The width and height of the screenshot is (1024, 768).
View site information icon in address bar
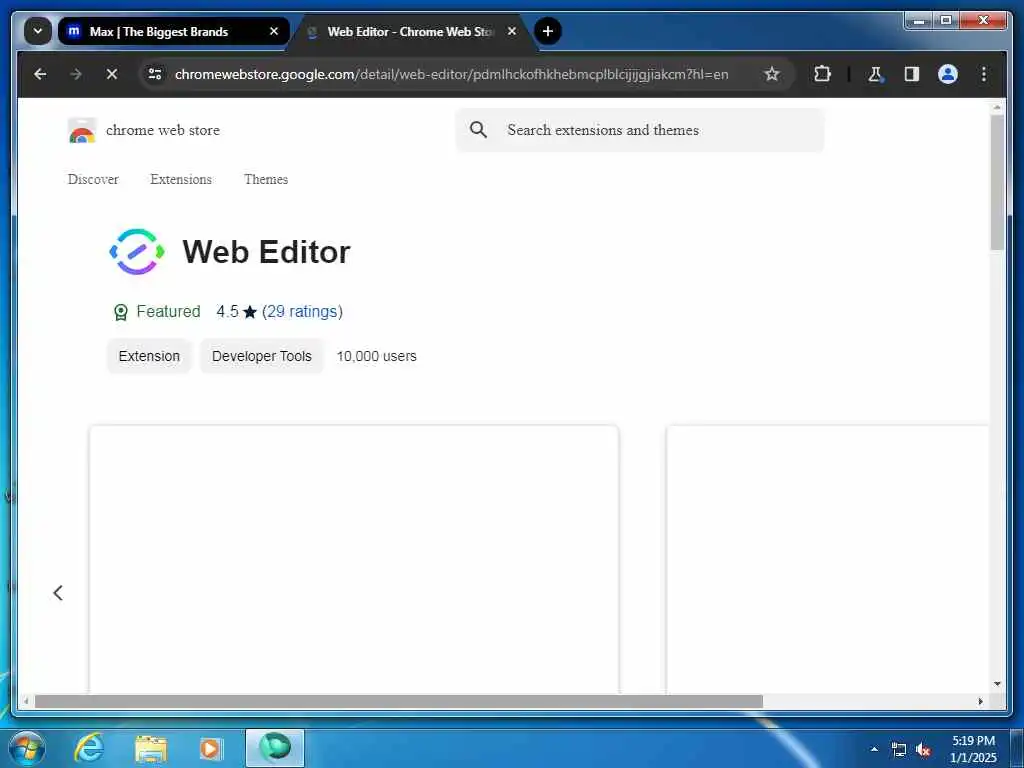point(155,74)
